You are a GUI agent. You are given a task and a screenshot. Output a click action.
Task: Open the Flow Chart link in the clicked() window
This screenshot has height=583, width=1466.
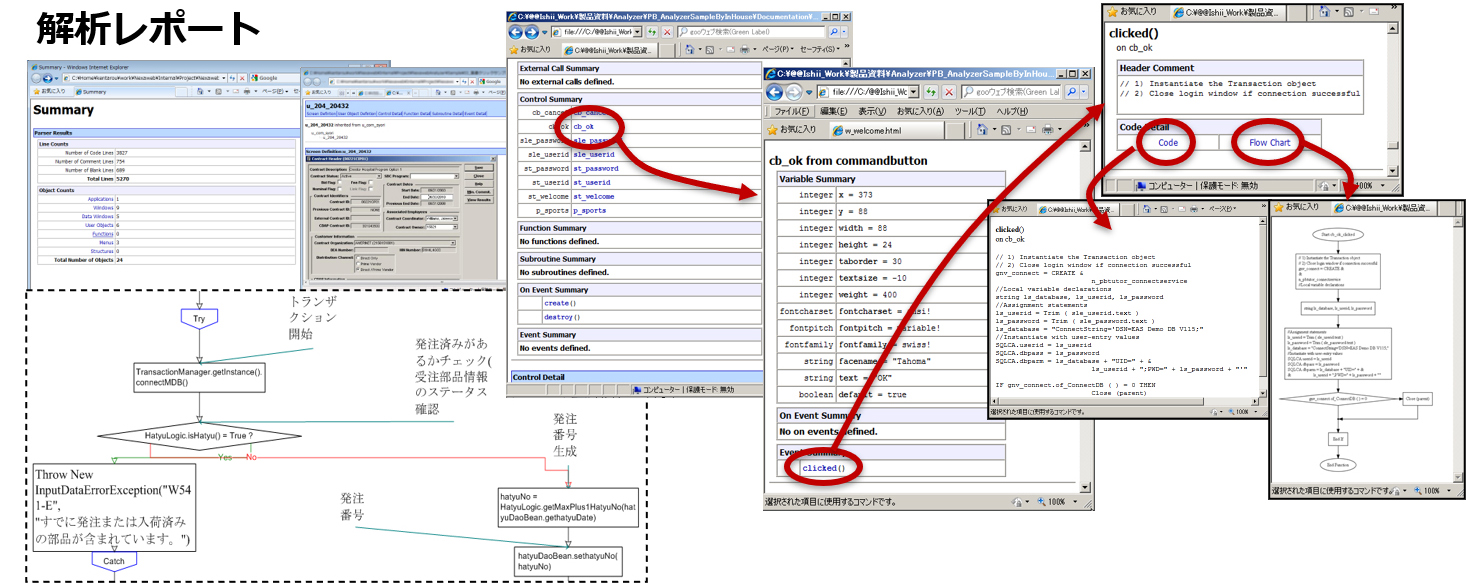click(1270, 142)
